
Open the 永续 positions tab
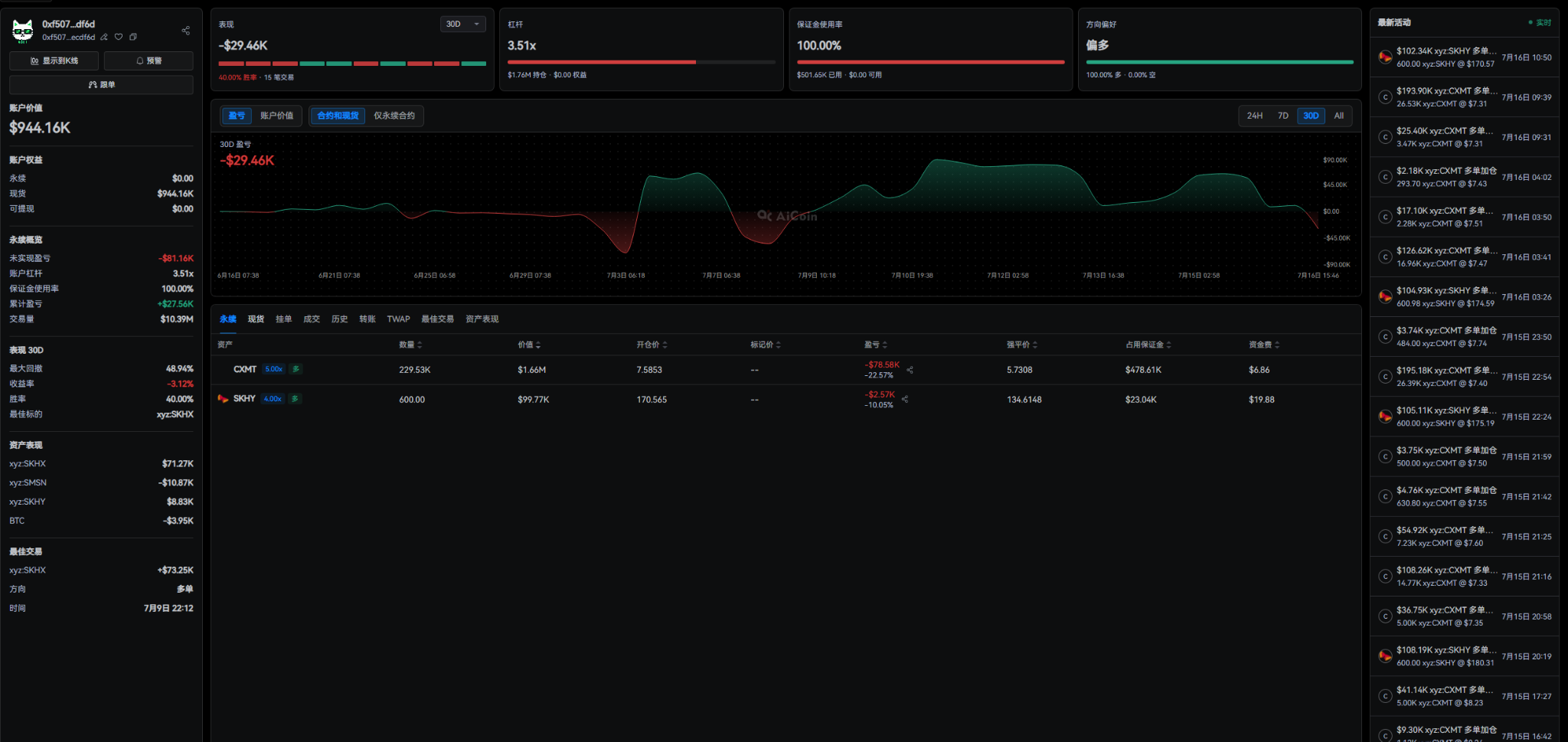[228, 319]
